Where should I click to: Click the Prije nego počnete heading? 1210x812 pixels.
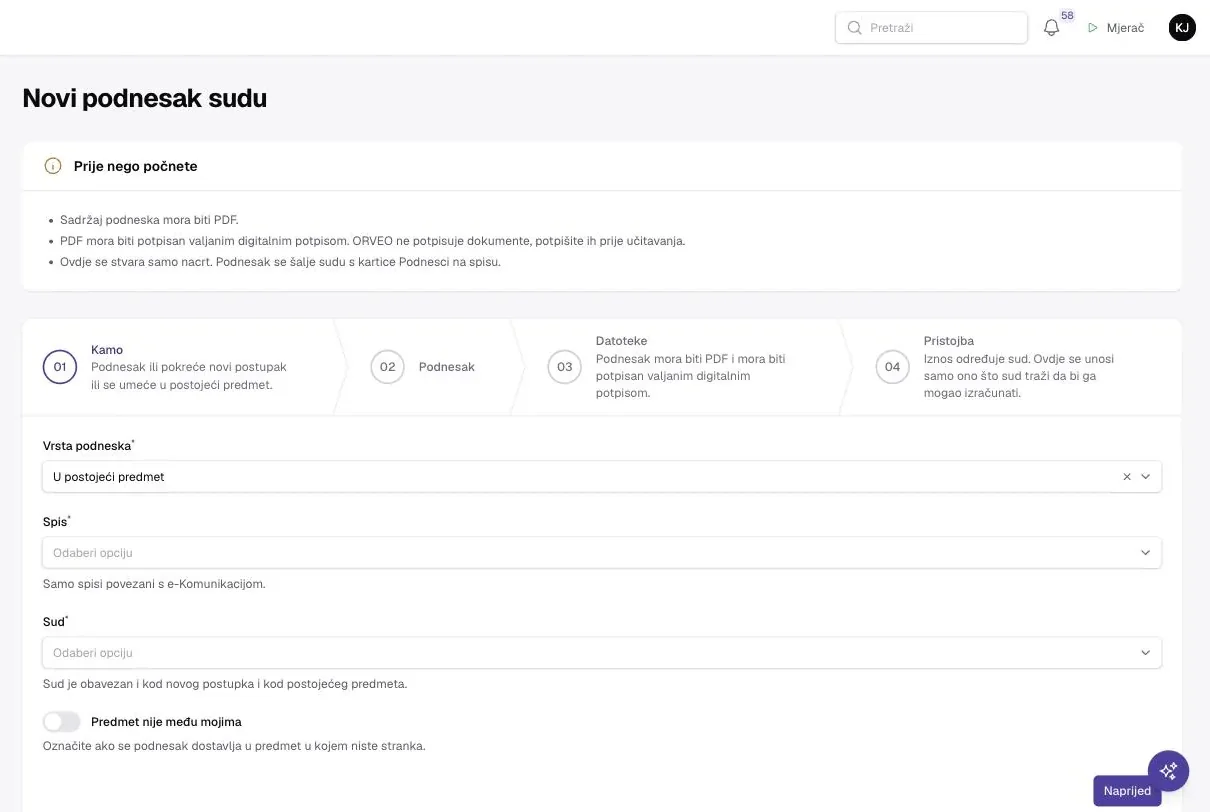pos(136,166)
